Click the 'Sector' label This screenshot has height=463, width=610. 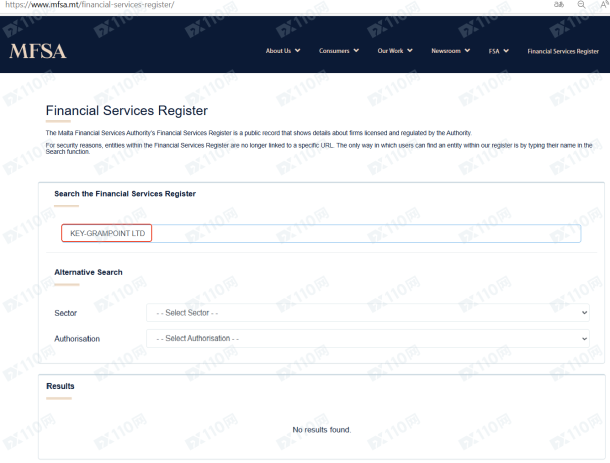click(x=66, y=313)
